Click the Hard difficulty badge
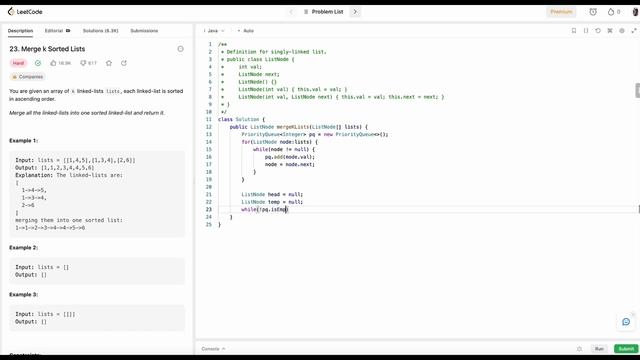This screenshot has width=640, height=360. (18, 63)
